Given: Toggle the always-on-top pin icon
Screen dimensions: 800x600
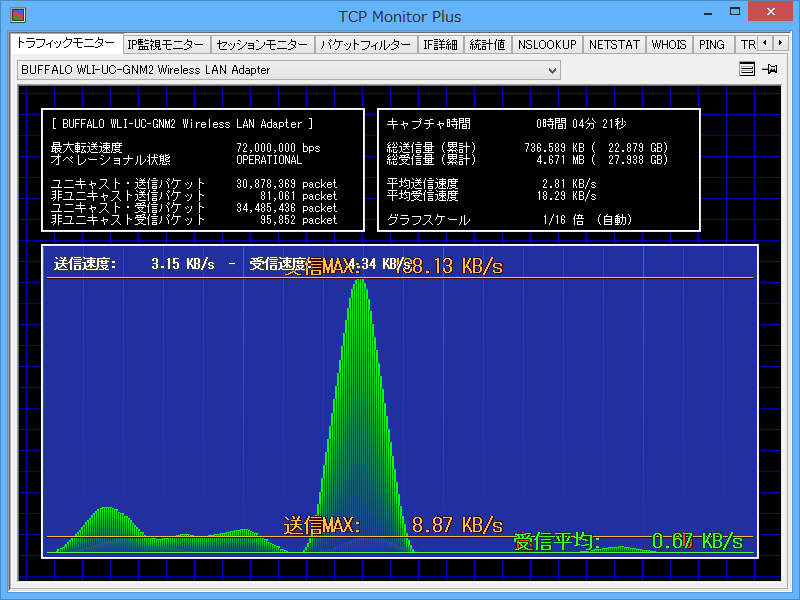Looking at the screenshot, I should pyautogui.click(x=770, y=69).
